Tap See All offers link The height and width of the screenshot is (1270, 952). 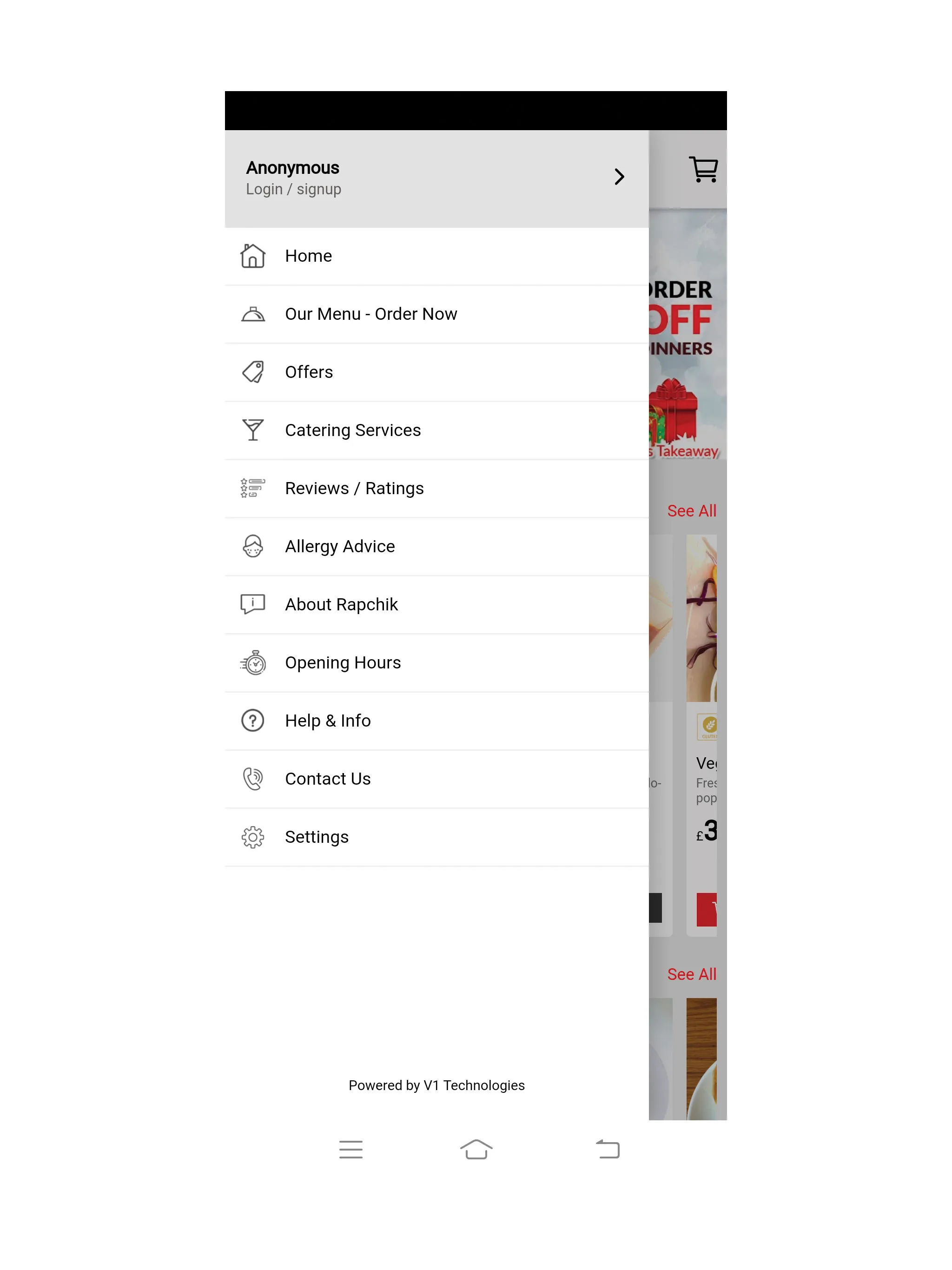click(691, 511)
